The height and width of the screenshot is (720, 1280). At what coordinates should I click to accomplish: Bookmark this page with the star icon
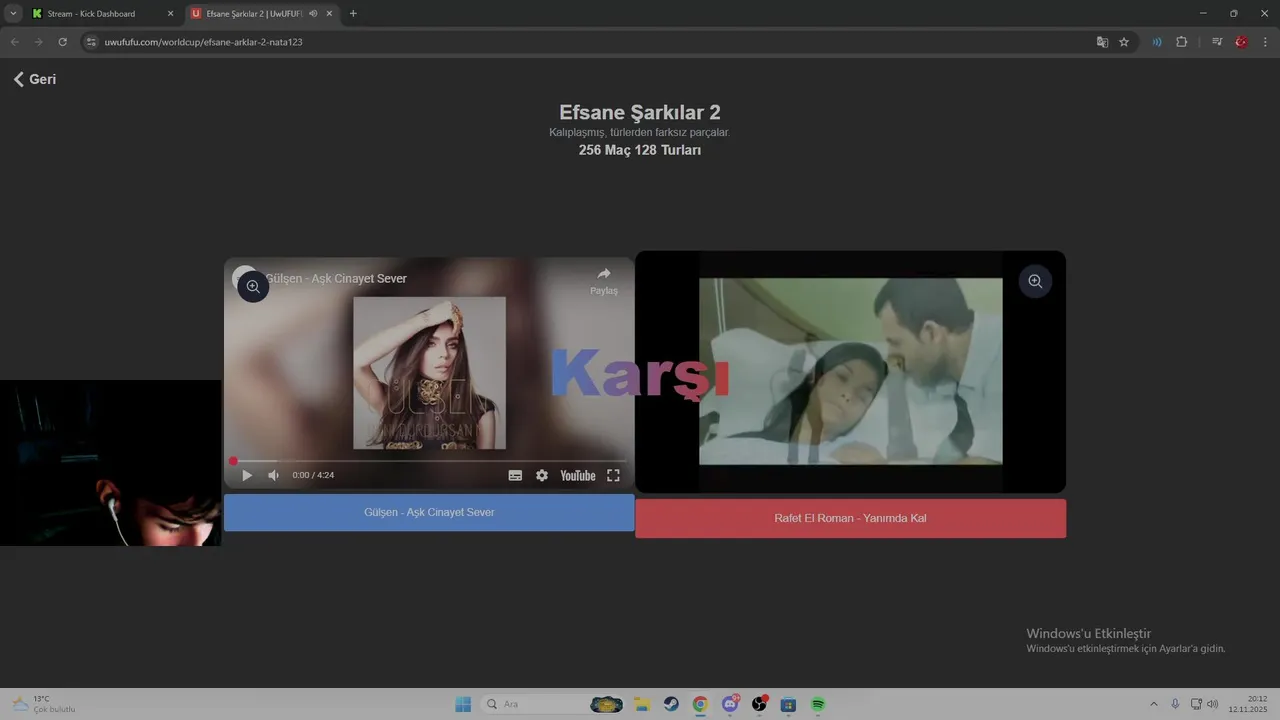(x=1124, y=42)
